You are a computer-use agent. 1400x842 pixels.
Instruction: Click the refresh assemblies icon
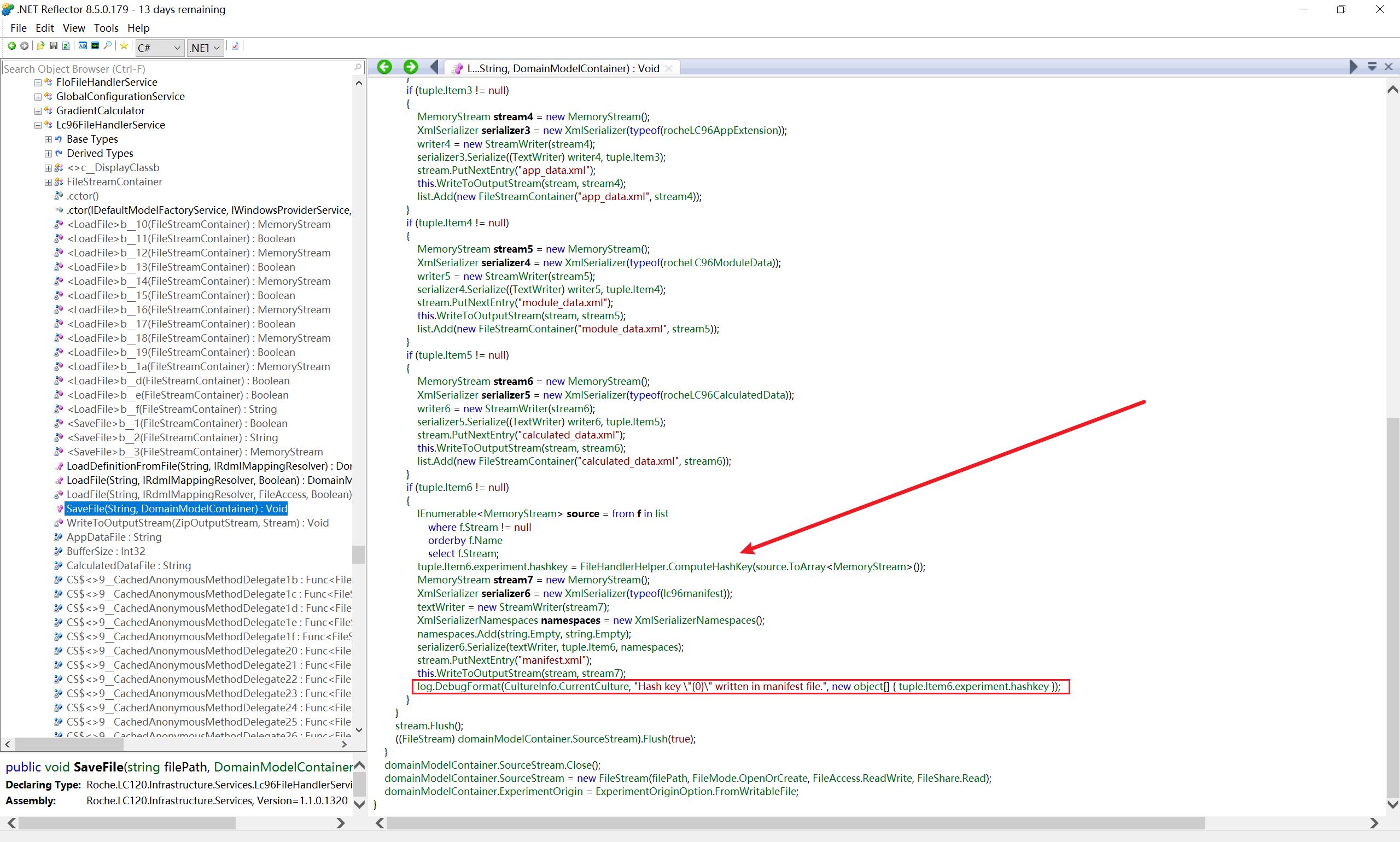[x=66, y=46]
